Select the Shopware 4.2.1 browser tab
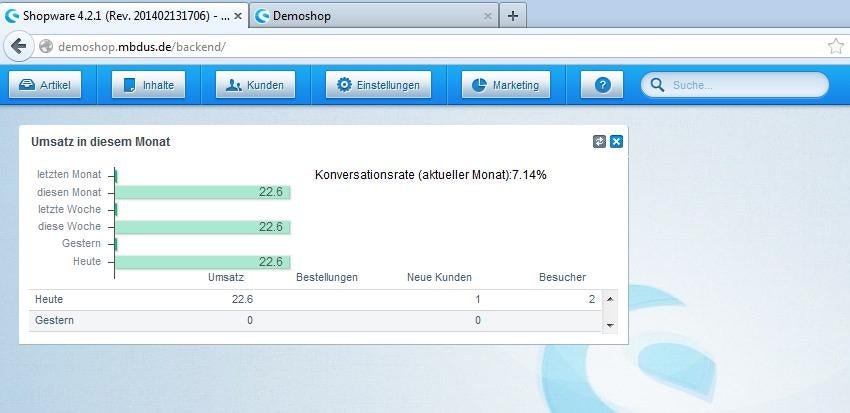The width and height of the screenshot is (850, 413). tap(125, 16)
